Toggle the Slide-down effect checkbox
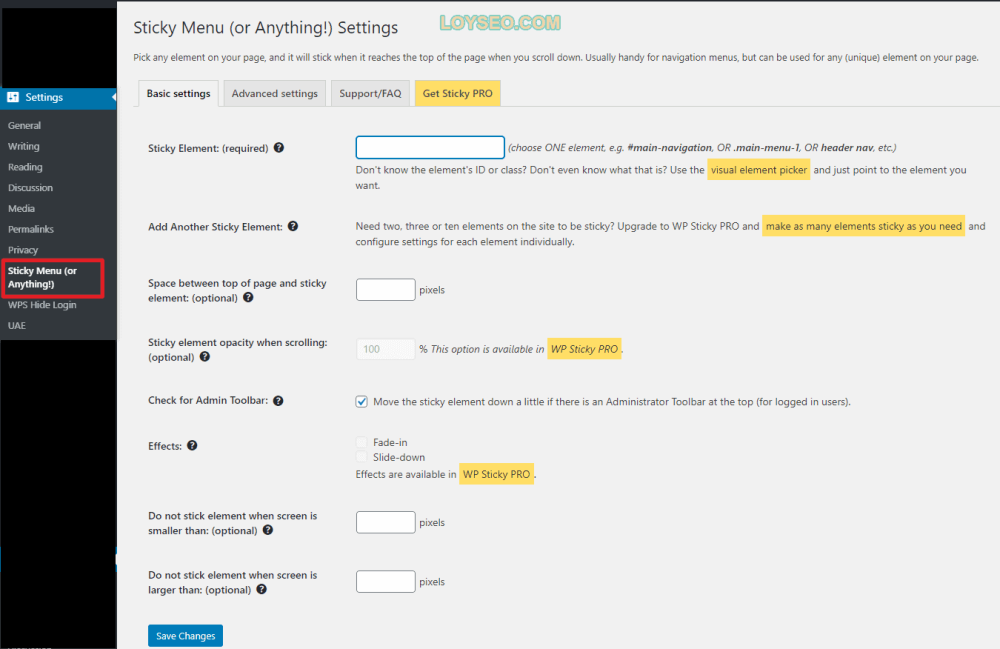Screen dimensions: 1000x649 click(x=362, y=456)
